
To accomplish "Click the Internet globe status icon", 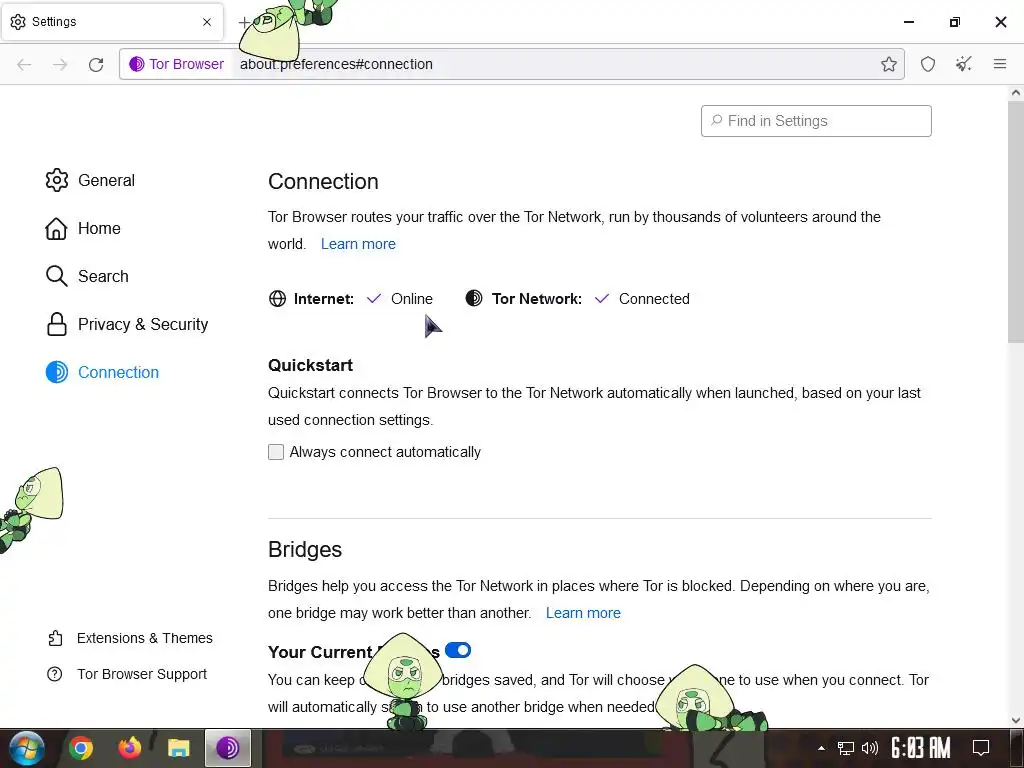I will [x=278, y=299].
